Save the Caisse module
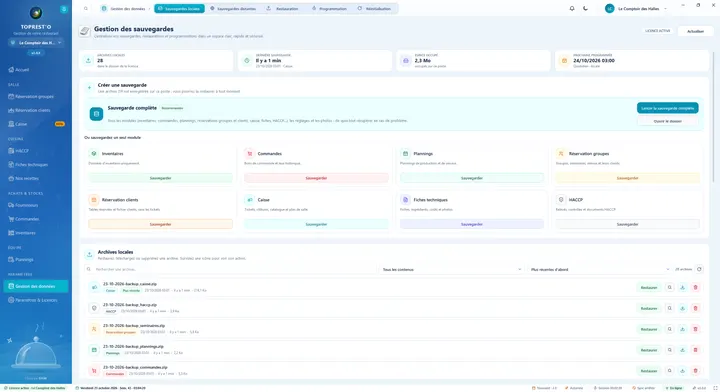The image size is (720, 392). (x=316, y=224)
